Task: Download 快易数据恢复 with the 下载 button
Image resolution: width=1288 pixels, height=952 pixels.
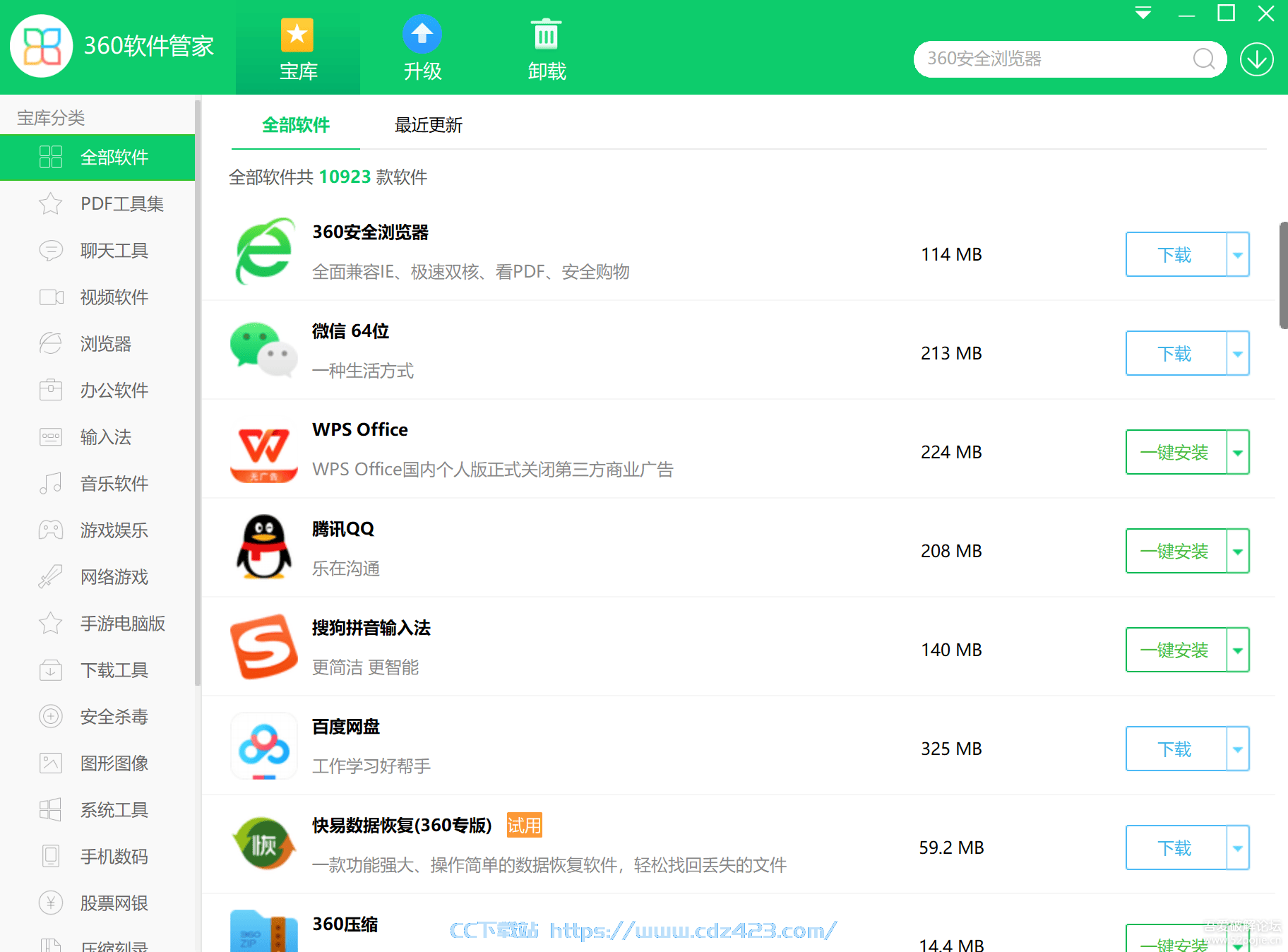Action: pos(1176,847)
